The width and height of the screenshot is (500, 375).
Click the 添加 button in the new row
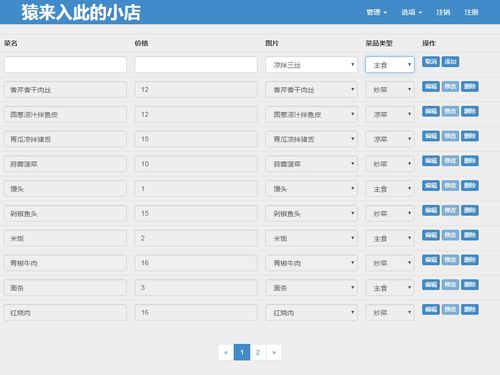coord(450,62)
